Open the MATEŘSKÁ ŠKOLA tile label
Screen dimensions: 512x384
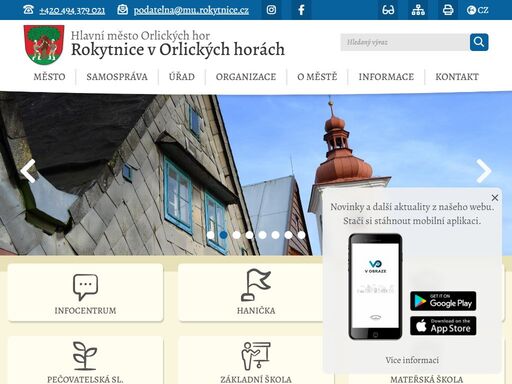click(x=426, y=379)
